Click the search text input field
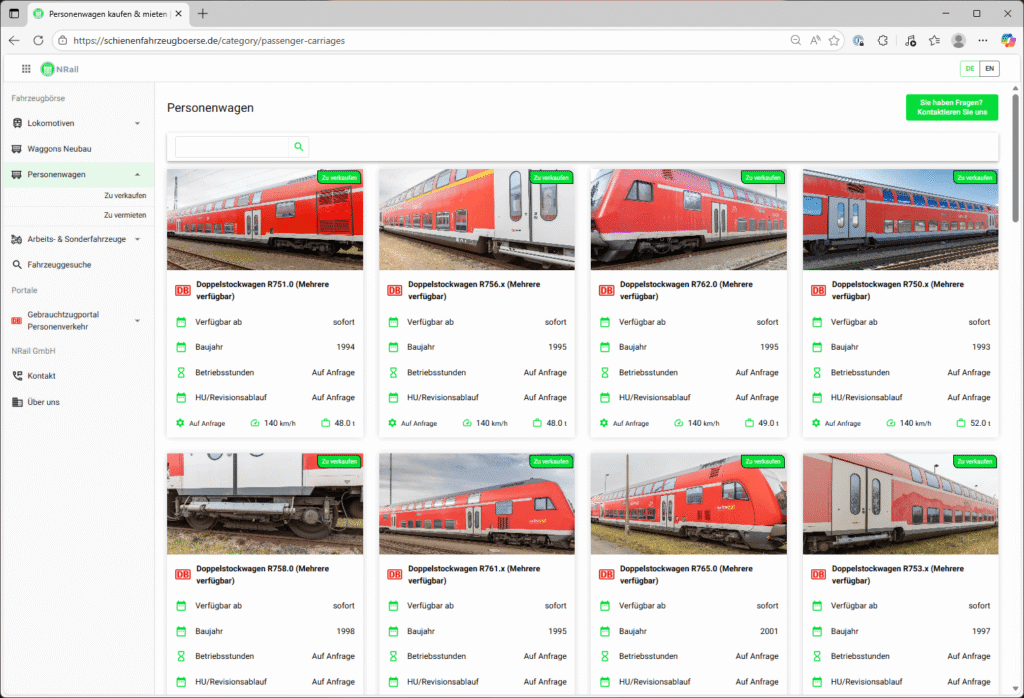This screenshot has height=698, width=1024. pos(232,147)
